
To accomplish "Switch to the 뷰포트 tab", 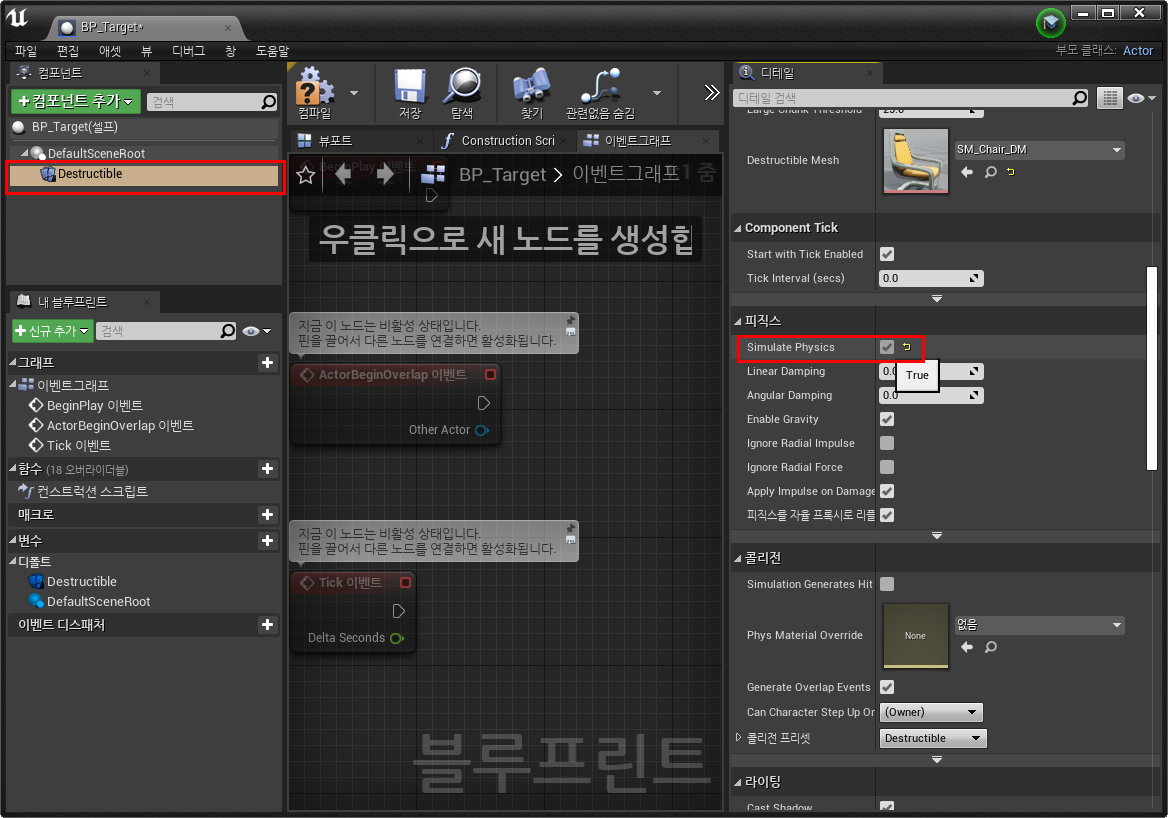I will click(x=358, y=141).
